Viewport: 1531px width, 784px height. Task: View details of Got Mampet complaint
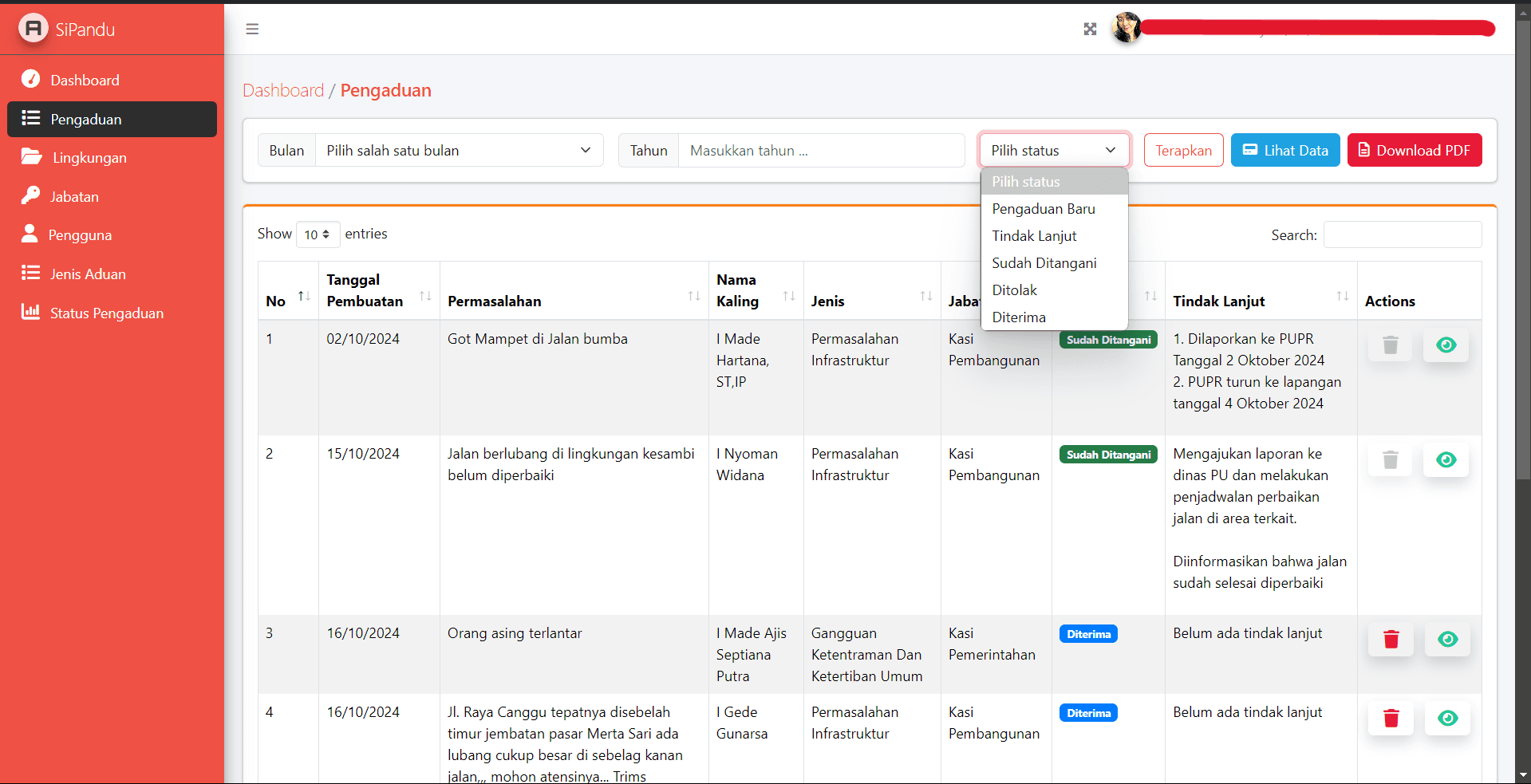tap(1446, 345)
